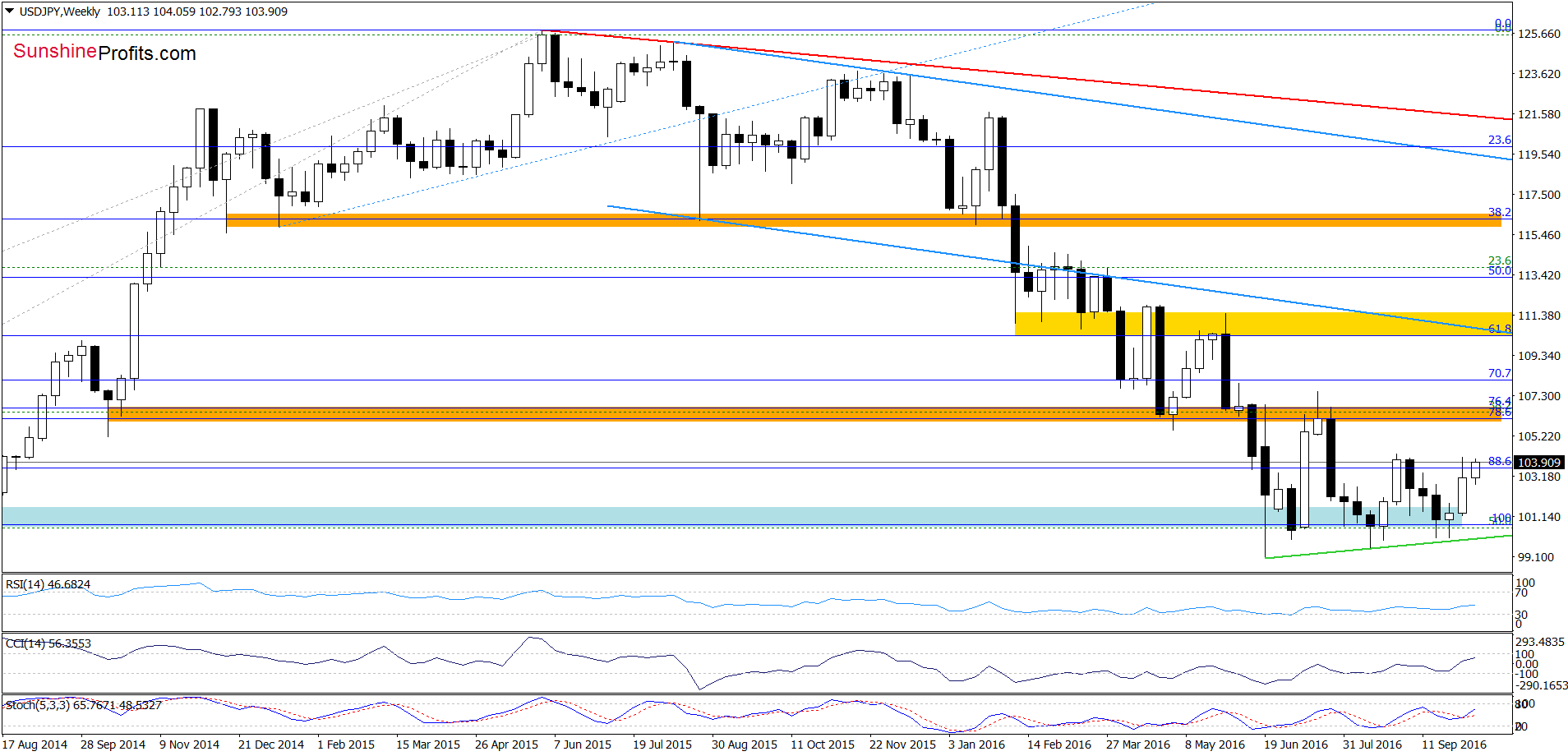Click the CCI(14) 56.3553 indicator label
Screen dimensions: 1568x756
point(48,643)
